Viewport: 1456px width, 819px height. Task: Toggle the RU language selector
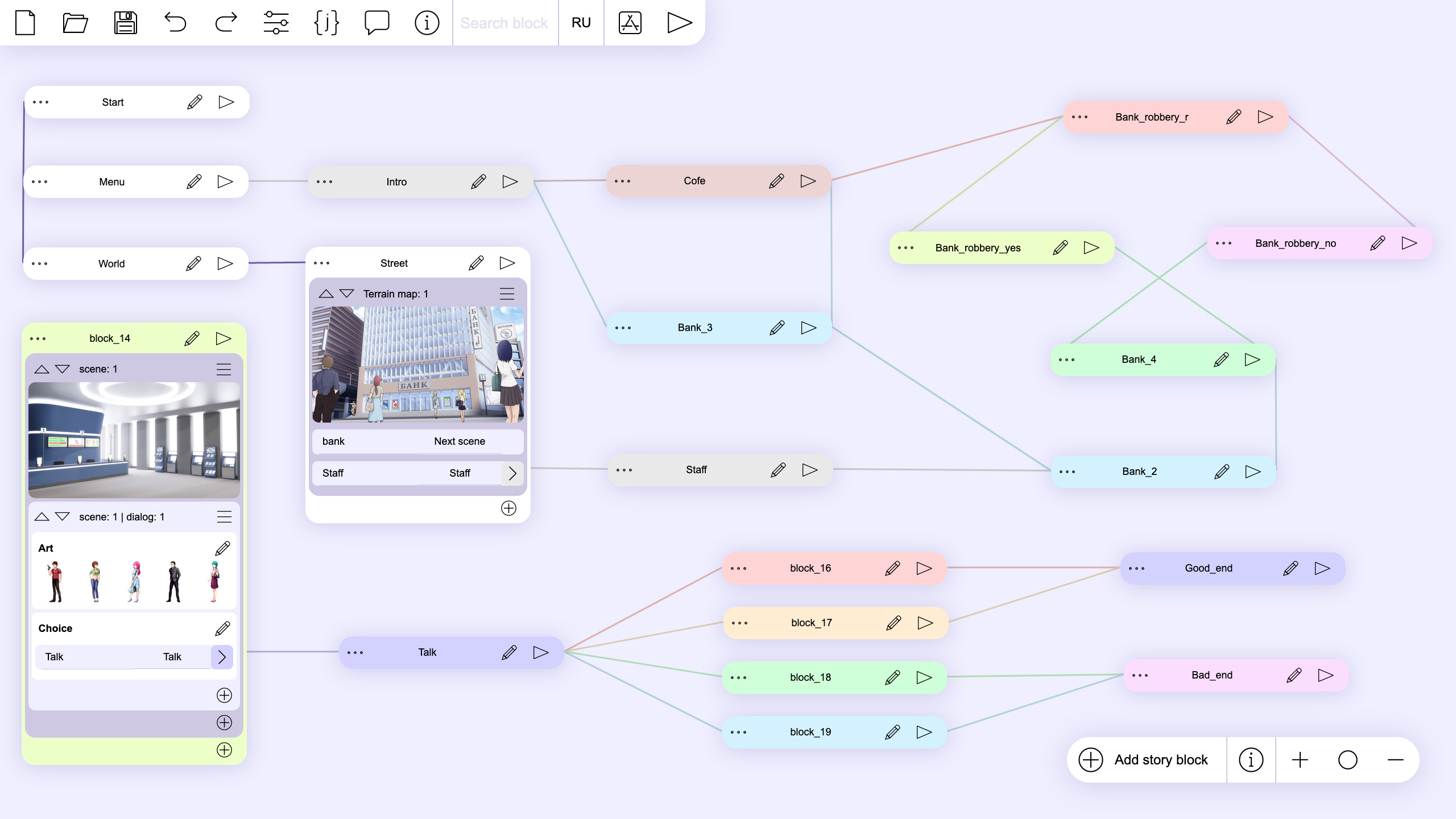coord(582,22)
